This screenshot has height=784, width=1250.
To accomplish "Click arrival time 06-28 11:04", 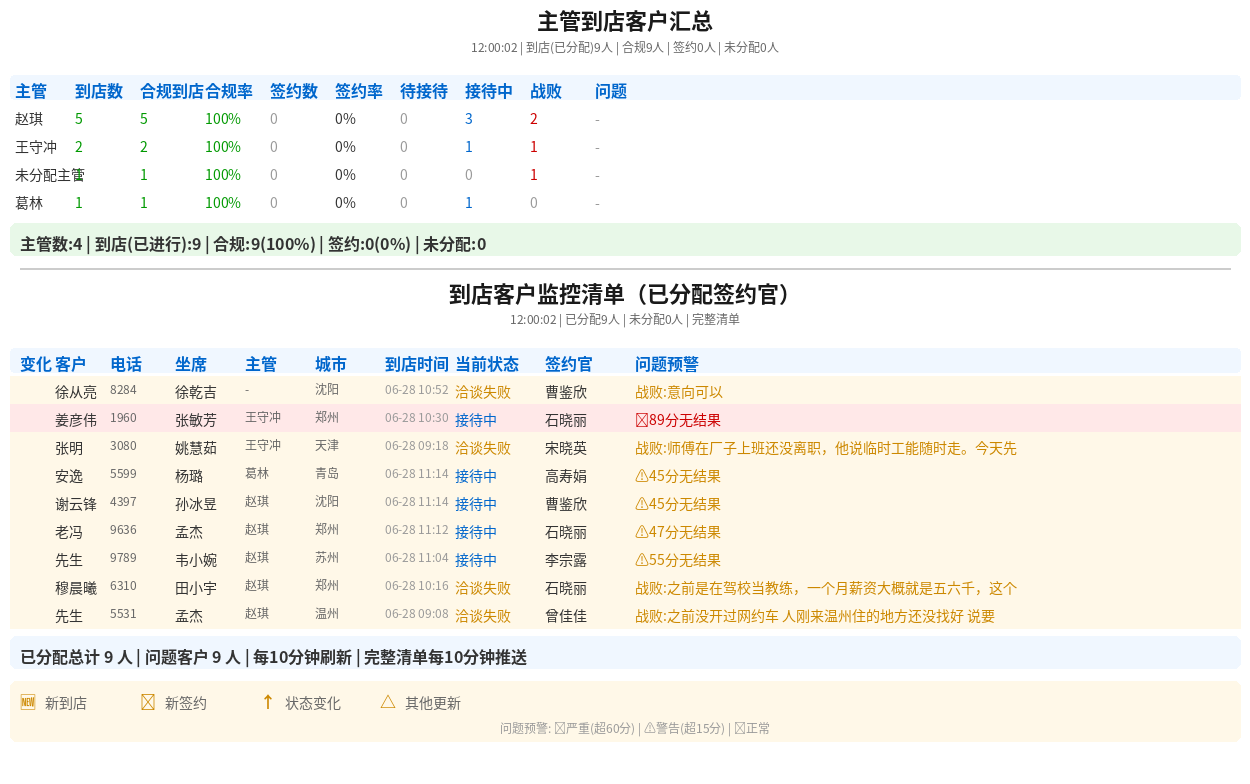I will [x=417, y=557].
